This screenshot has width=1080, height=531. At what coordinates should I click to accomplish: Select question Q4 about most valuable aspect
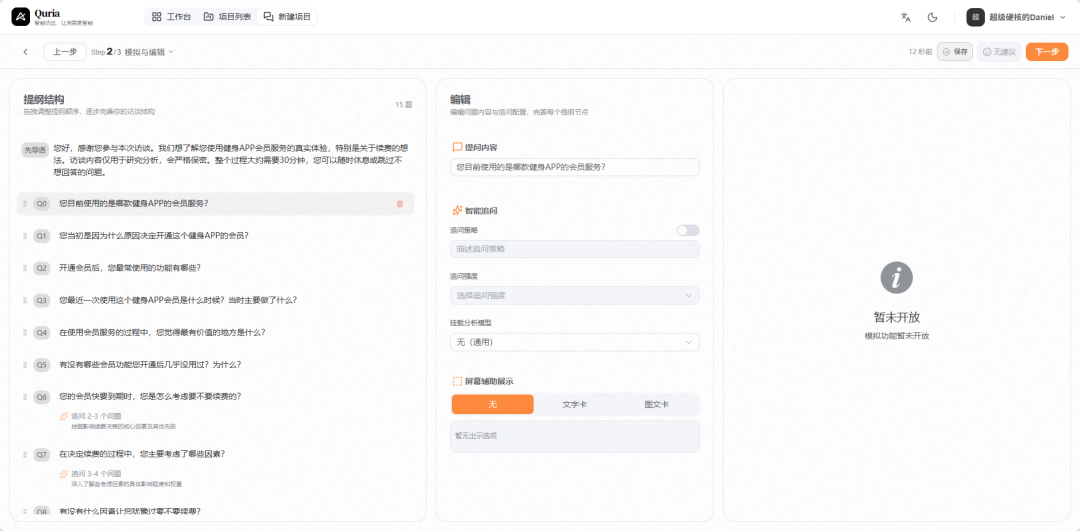tap(216, 332)
